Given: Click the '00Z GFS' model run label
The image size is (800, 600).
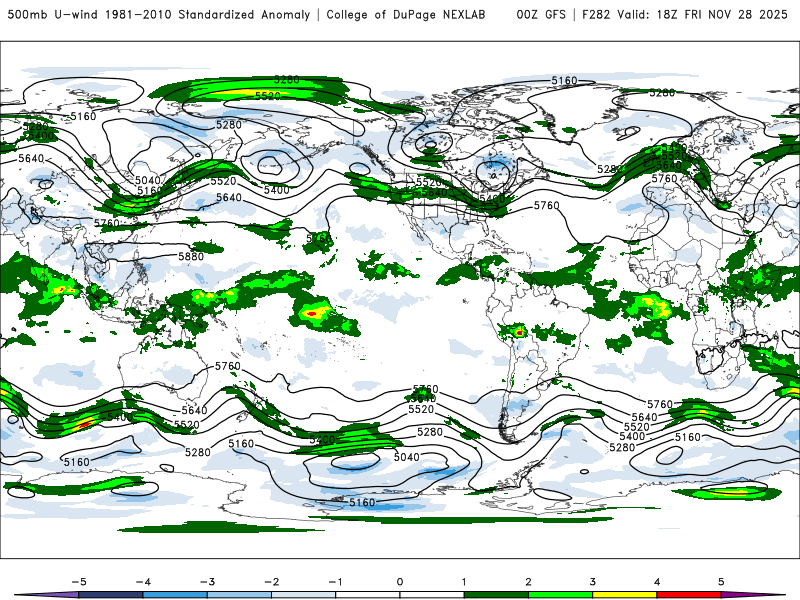Looking at the screenshot, I should (x=541, y=14).
